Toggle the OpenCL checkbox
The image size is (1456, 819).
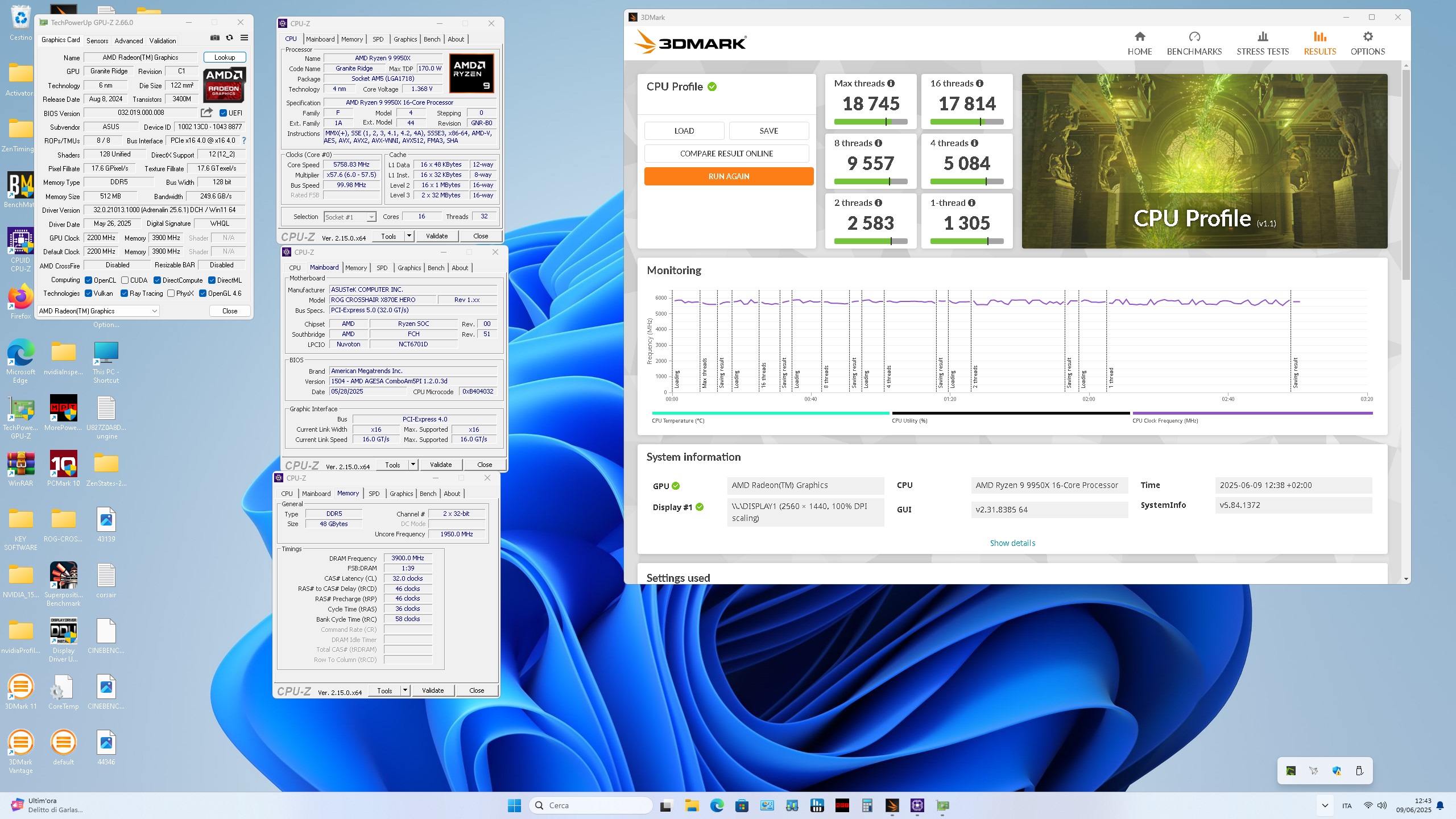[88, 280]
